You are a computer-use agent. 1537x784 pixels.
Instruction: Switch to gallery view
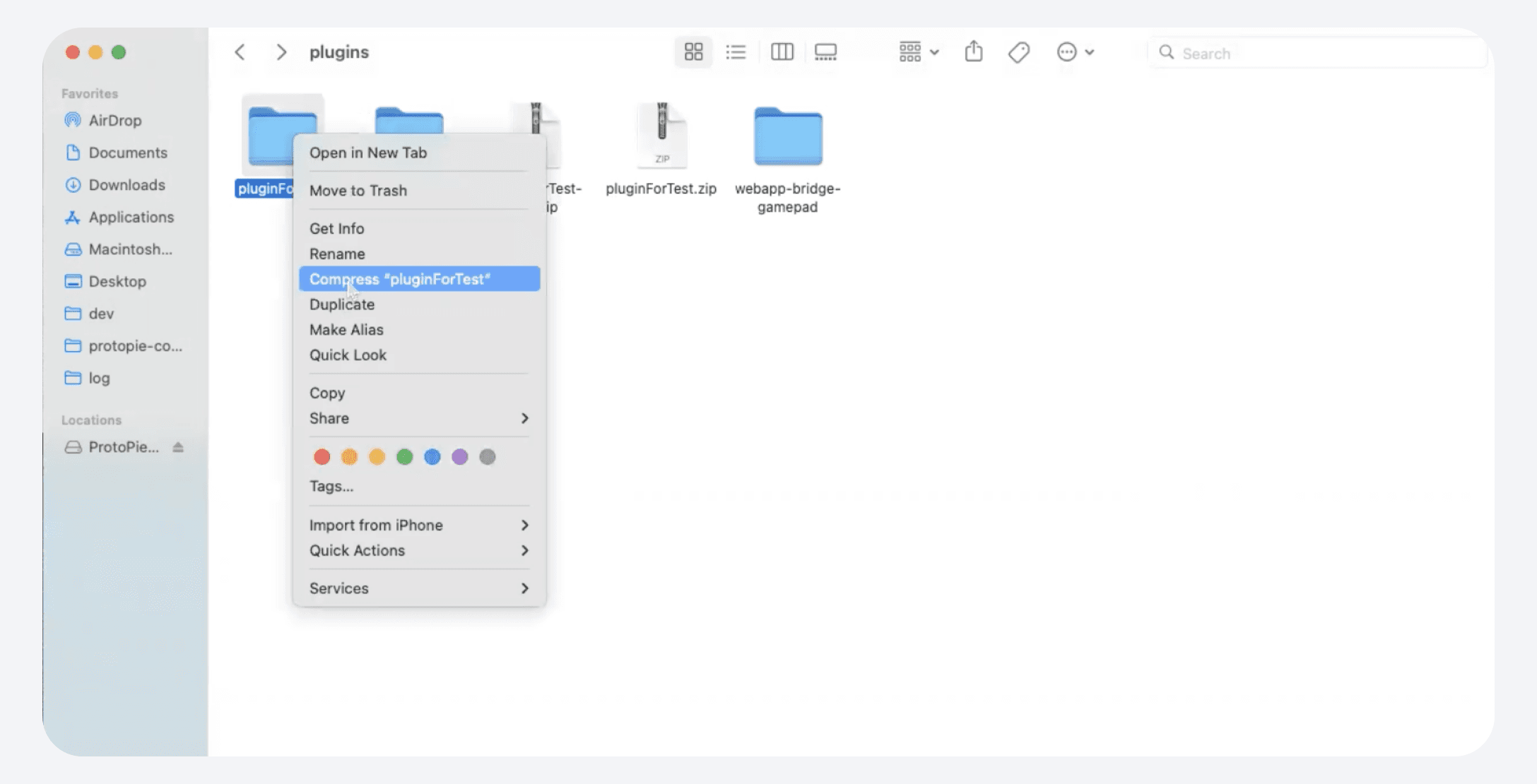825,52
